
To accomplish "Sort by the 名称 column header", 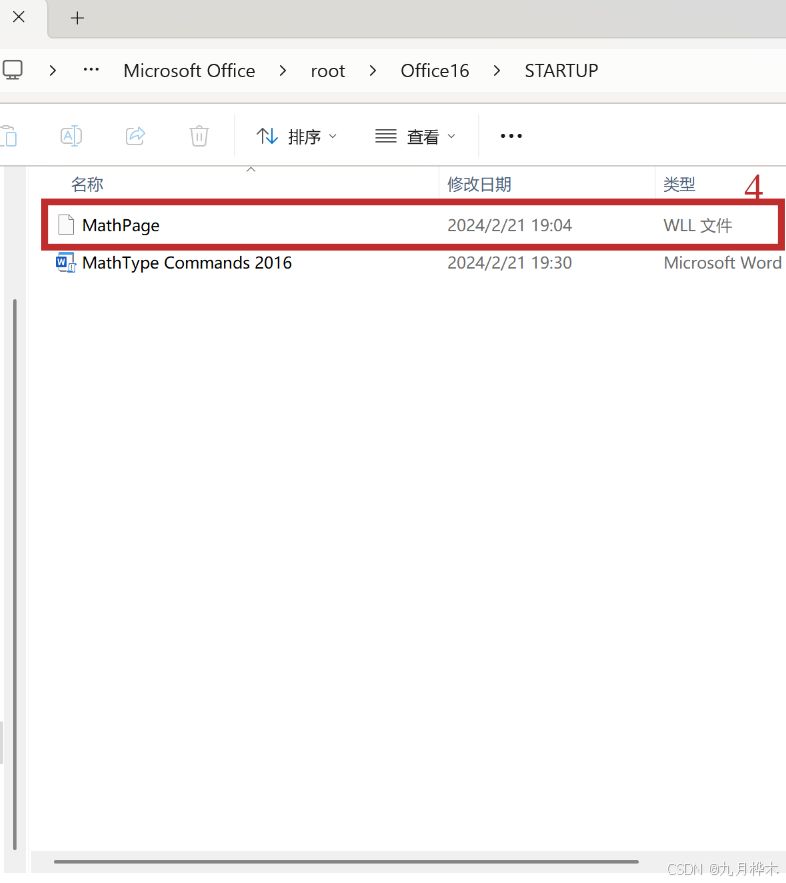I will (87, 184).
